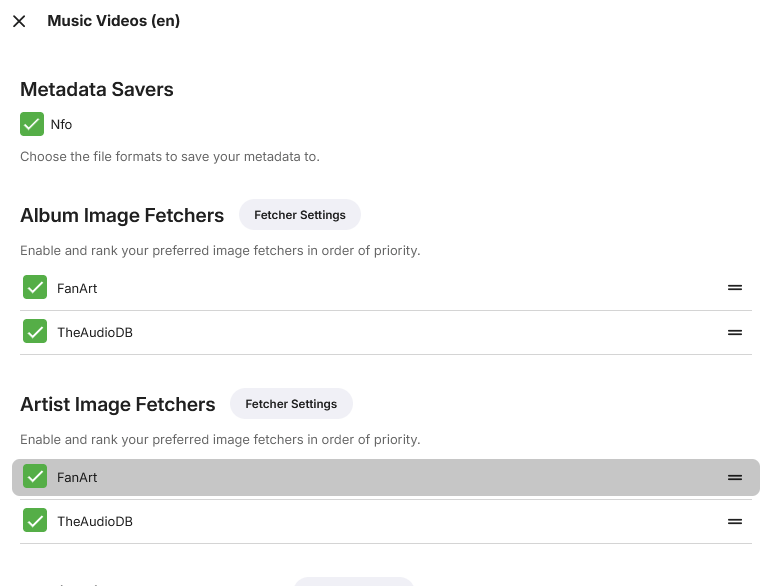Click the Metadata Savers section heading
Image resolution: width=776 pixels, height=586 pixels.
pos(97,89)
